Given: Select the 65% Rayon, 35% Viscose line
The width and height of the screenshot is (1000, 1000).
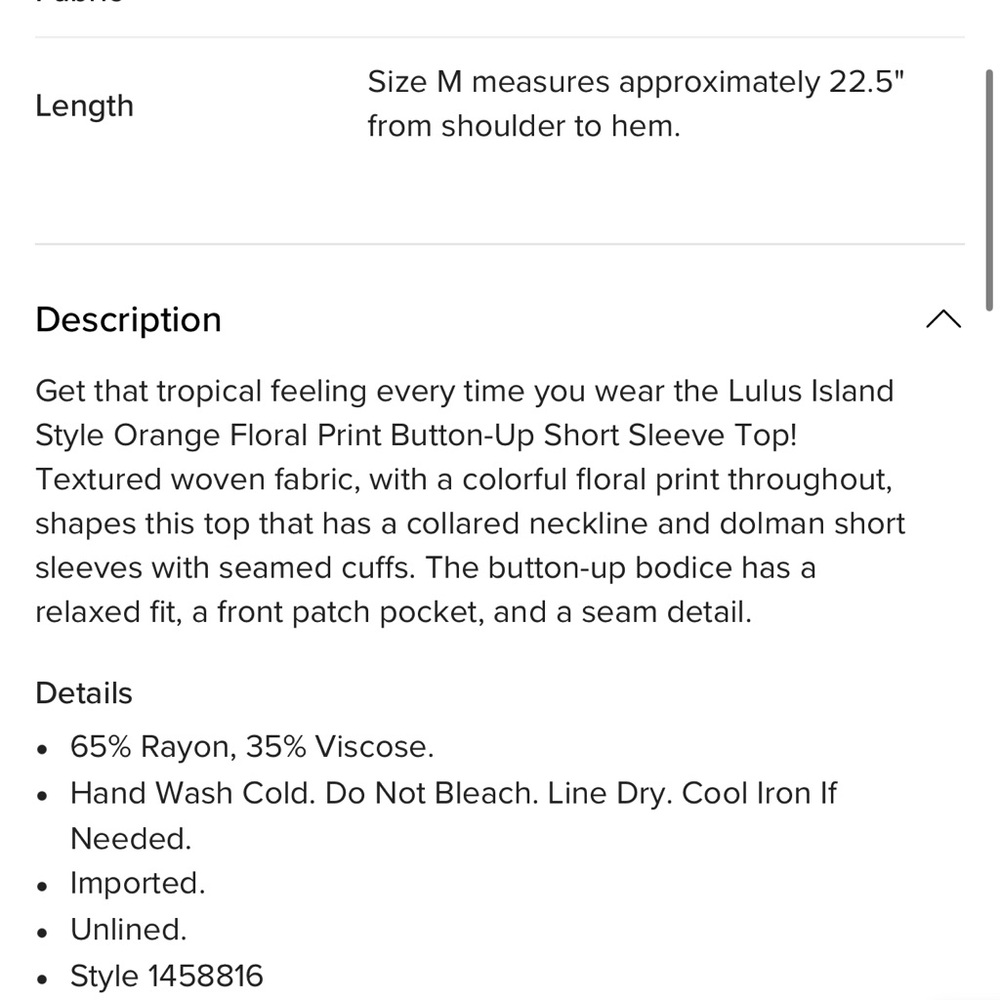Looking at the screenshot, I should 252,747.
